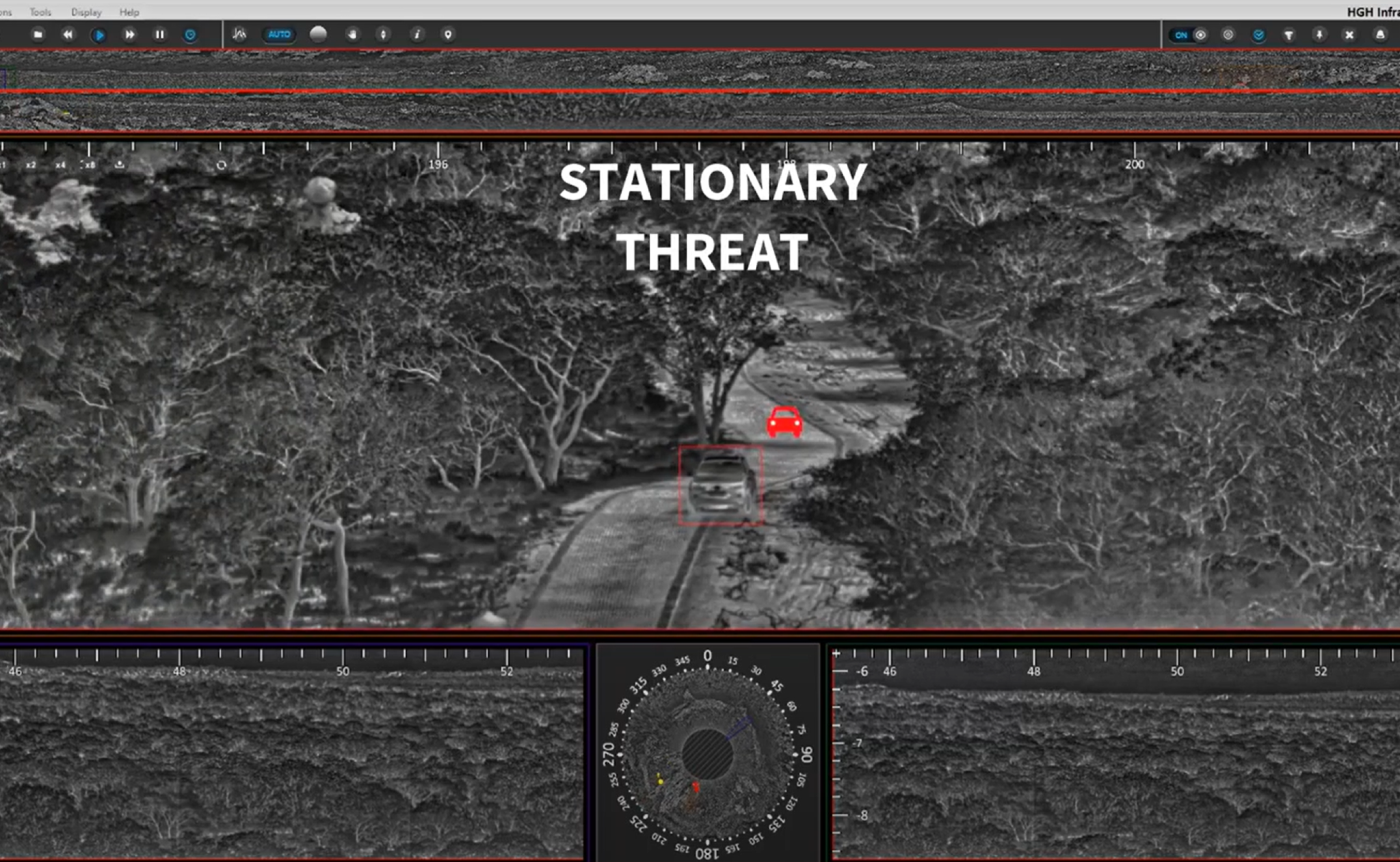Select the hand pan tool
This screenshot has width=1400, height=862.
click(x=353, y=35)
